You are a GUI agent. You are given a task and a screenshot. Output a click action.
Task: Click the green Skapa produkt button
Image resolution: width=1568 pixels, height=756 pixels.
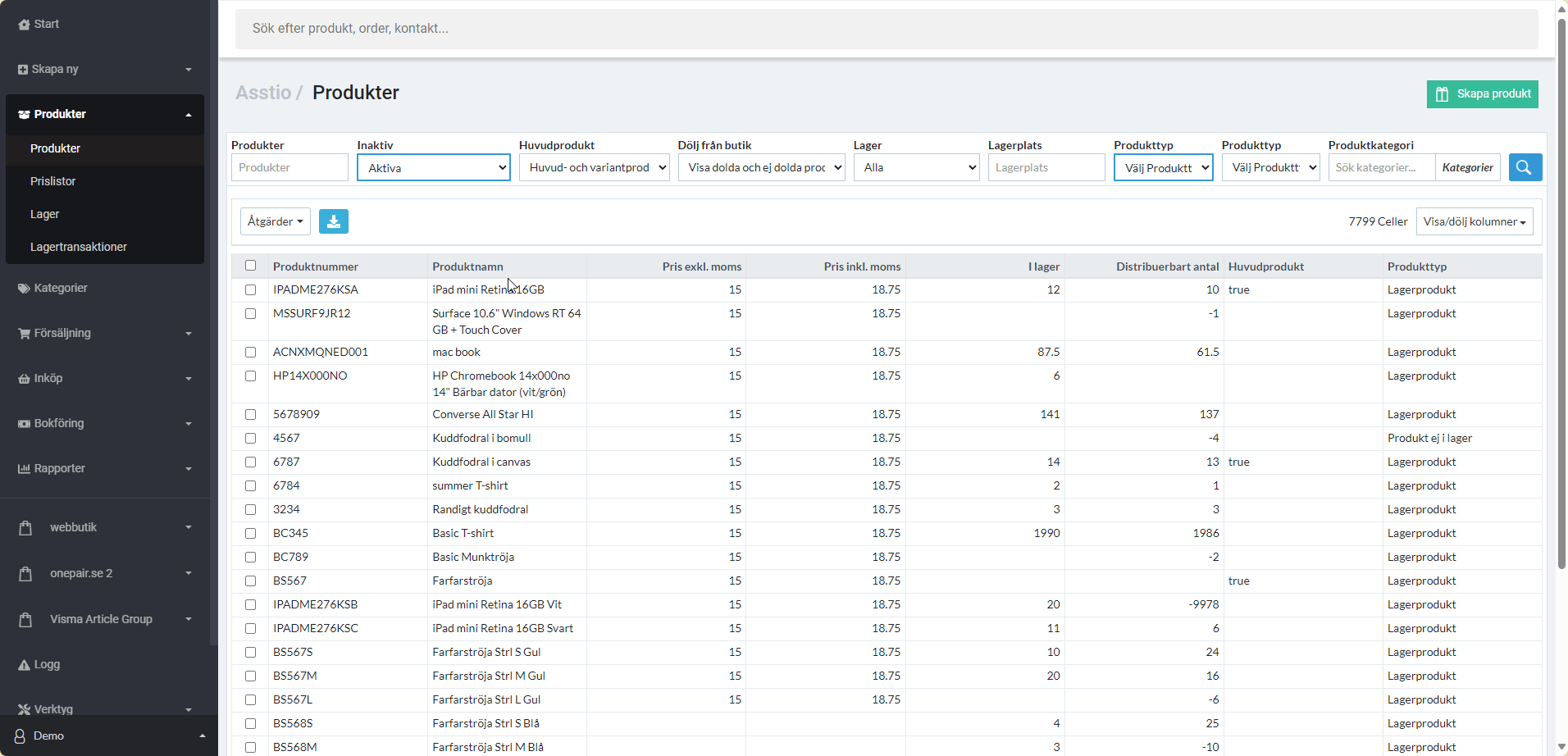pos(1482,94)
